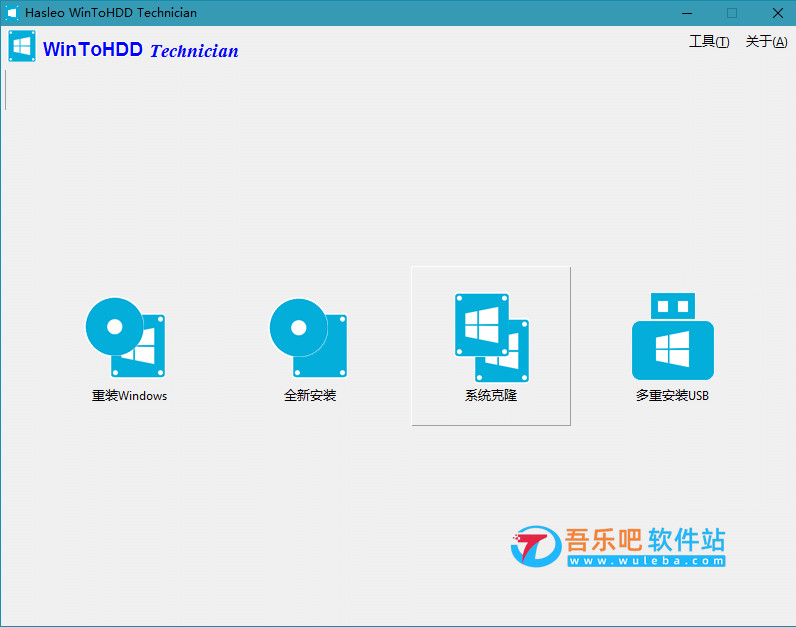Image resolution: width=796 pixels, height=627 pixels.
Task: Click the WinToHDD Technician heading text
Action: coord(141,50)
